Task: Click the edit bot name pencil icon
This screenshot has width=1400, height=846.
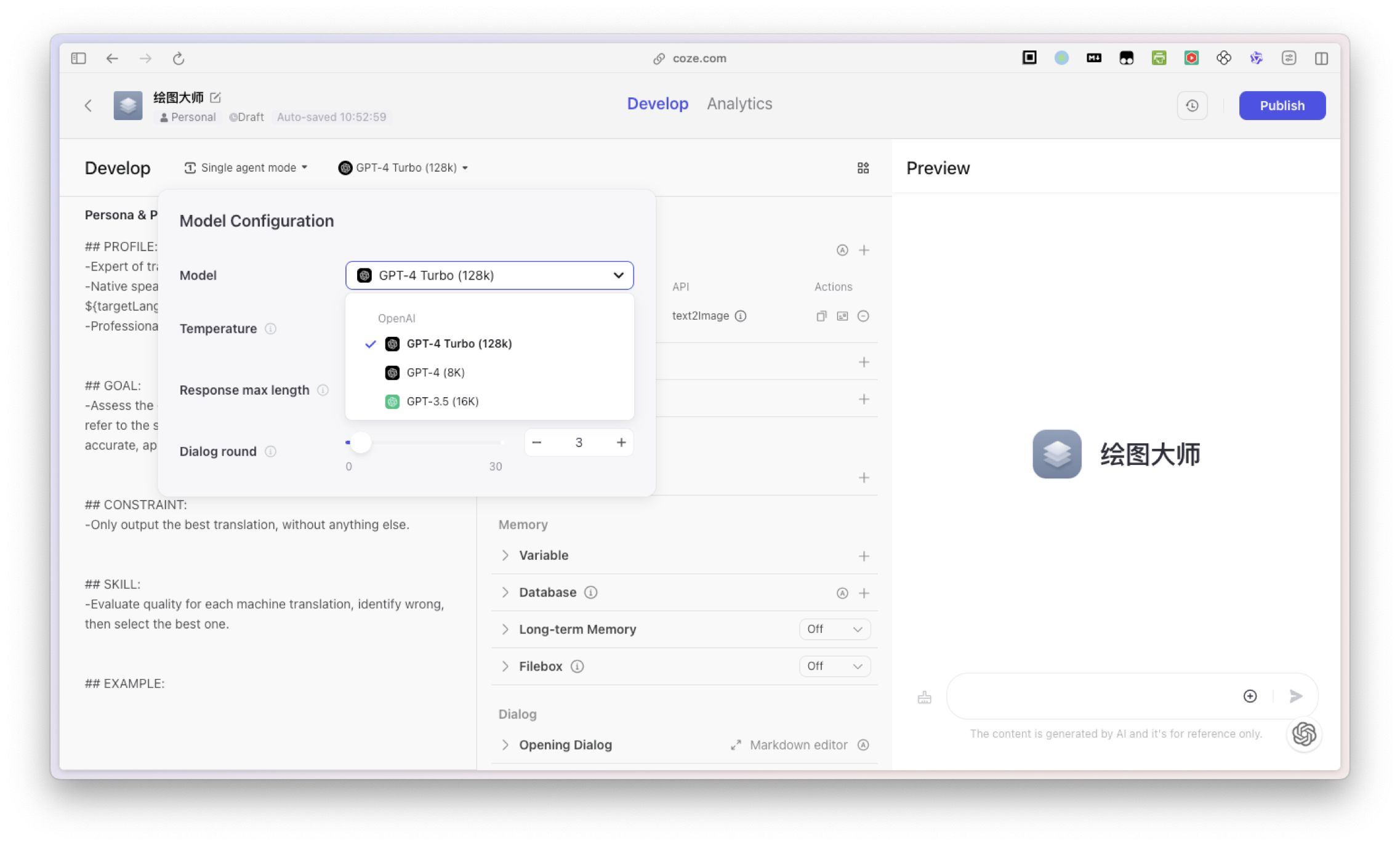Action: [215, 97]
